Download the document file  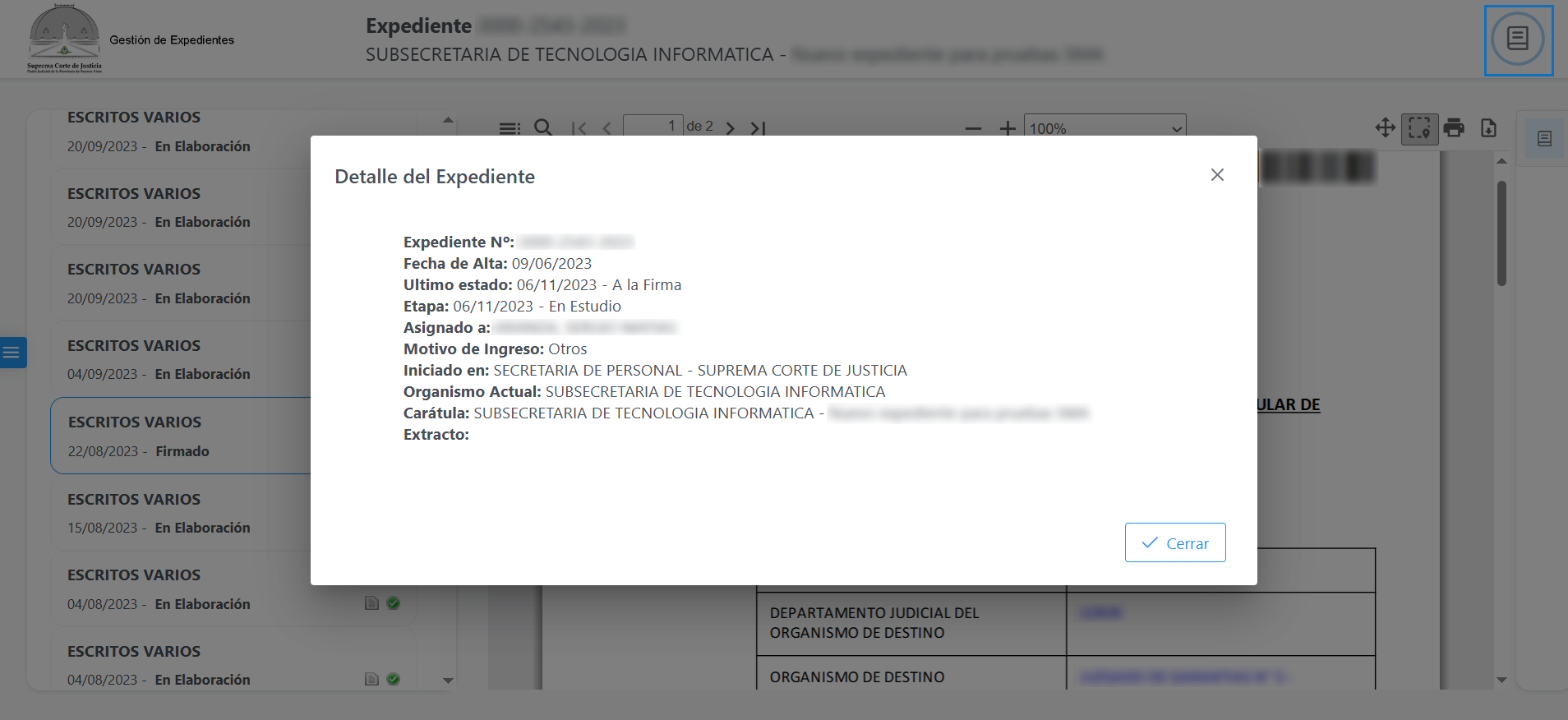tap(1488, 128)
